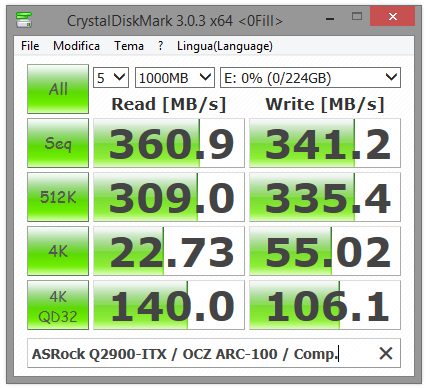Maximize the CrystalDiskMark window
430x388 pixels.
[x=357, y=17]
